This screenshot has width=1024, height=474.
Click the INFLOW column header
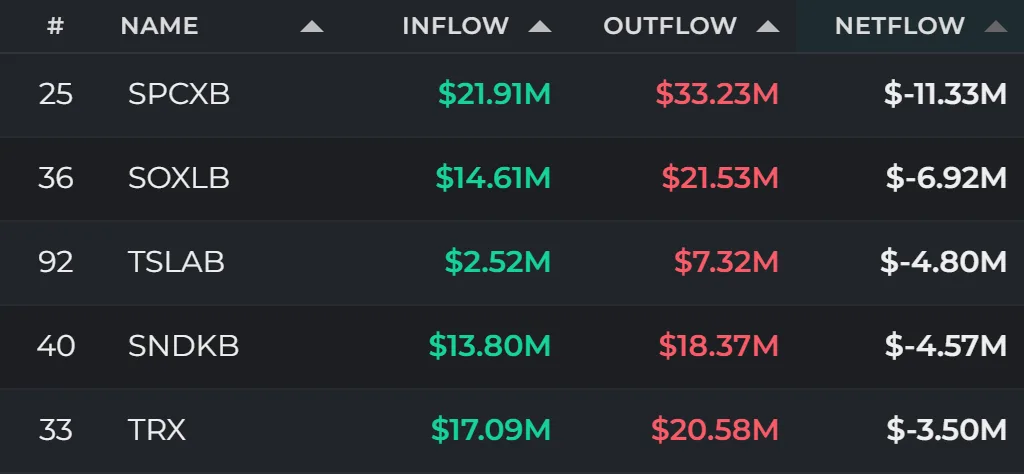[x=456, y=26]
